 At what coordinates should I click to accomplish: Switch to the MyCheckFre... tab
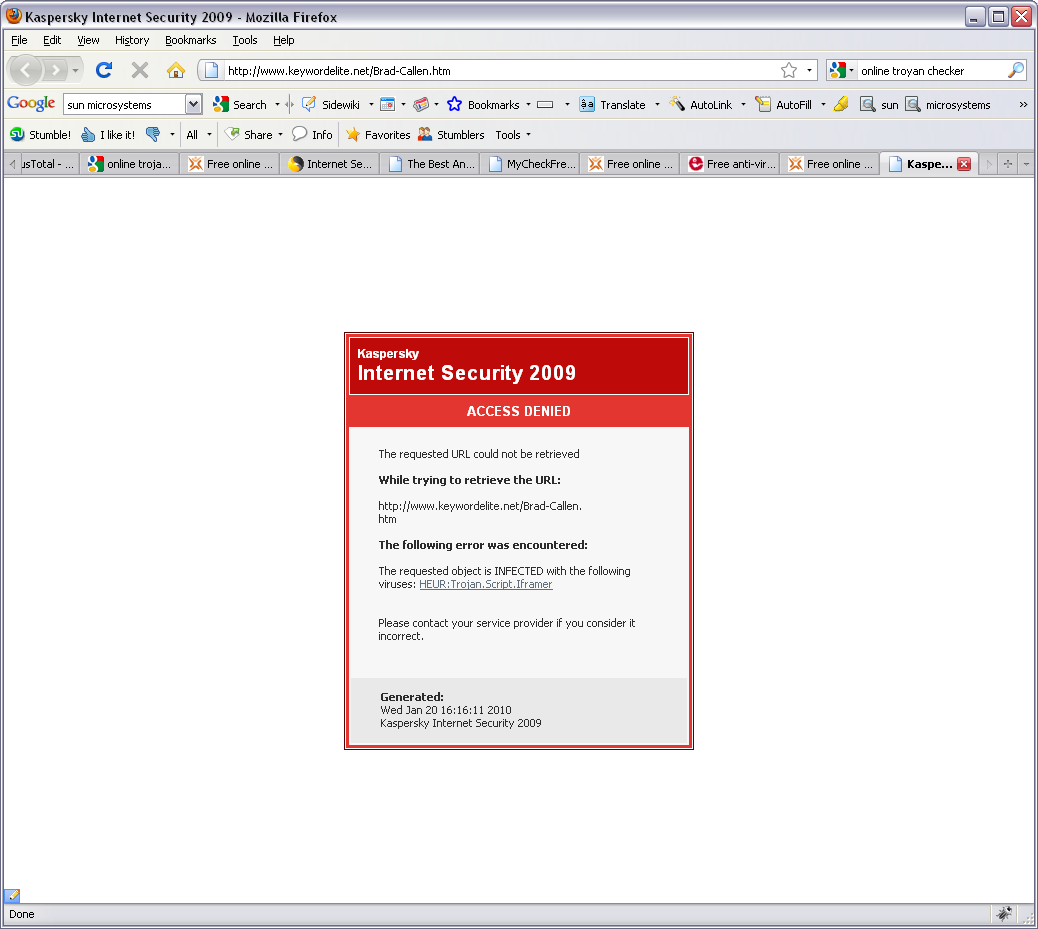(x=531, y=164)
